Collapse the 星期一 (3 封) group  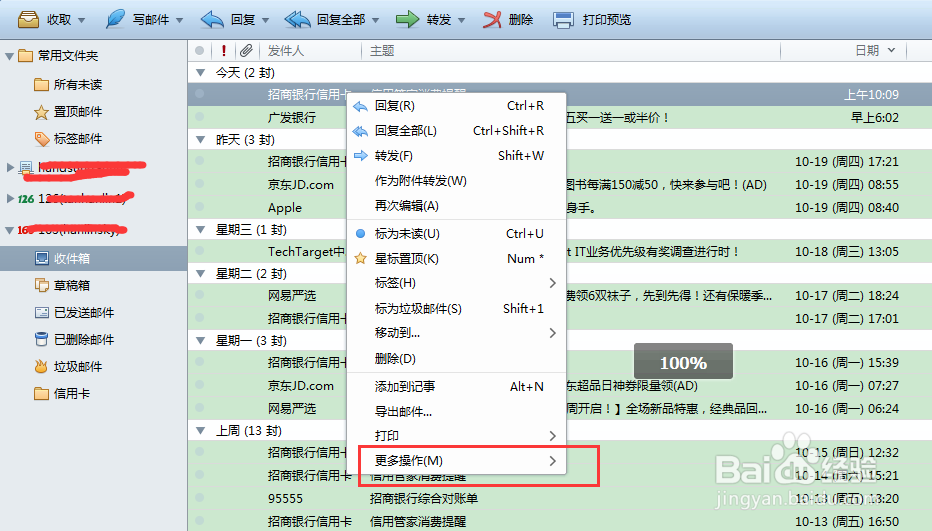coord(201,340)
